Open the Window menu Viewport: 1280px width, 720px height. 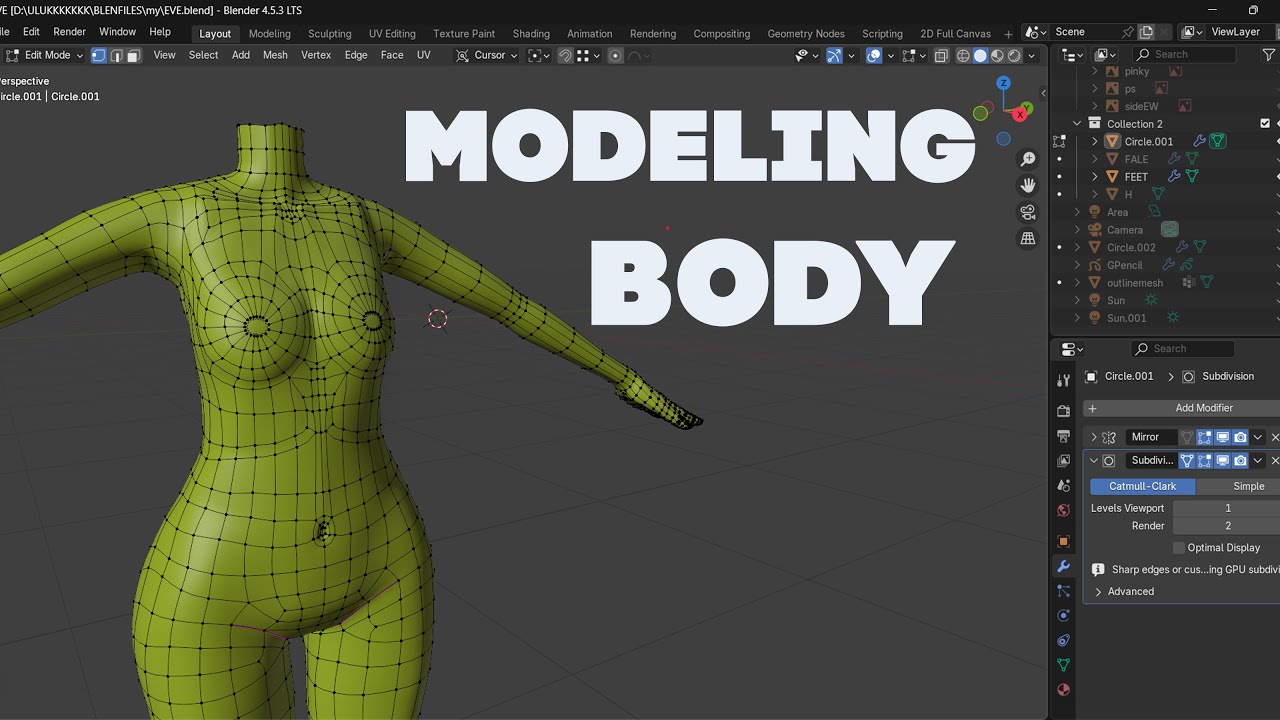coord(117,32)
